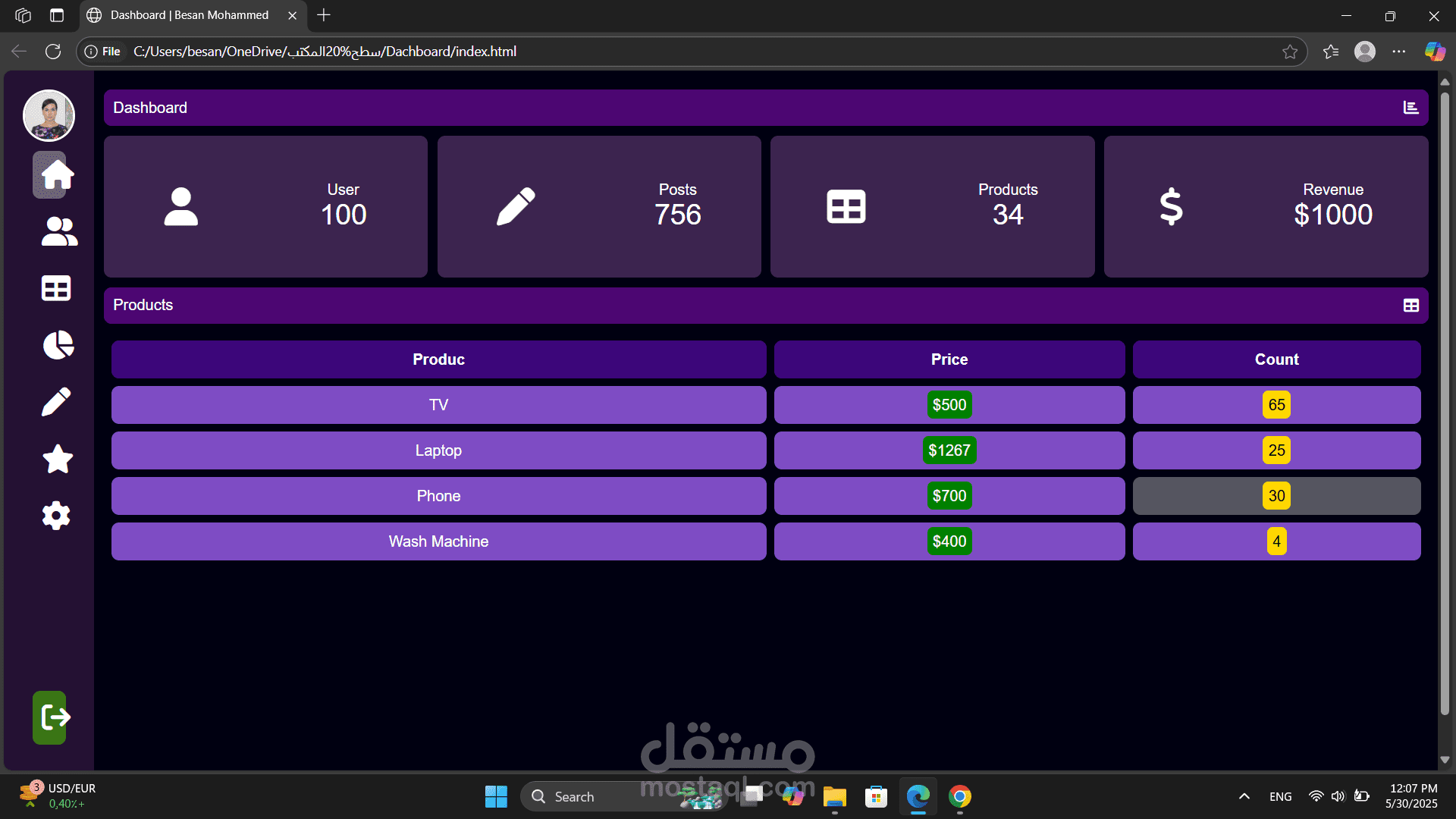Select the pencil edit icon in sidebar

[56, 402]
